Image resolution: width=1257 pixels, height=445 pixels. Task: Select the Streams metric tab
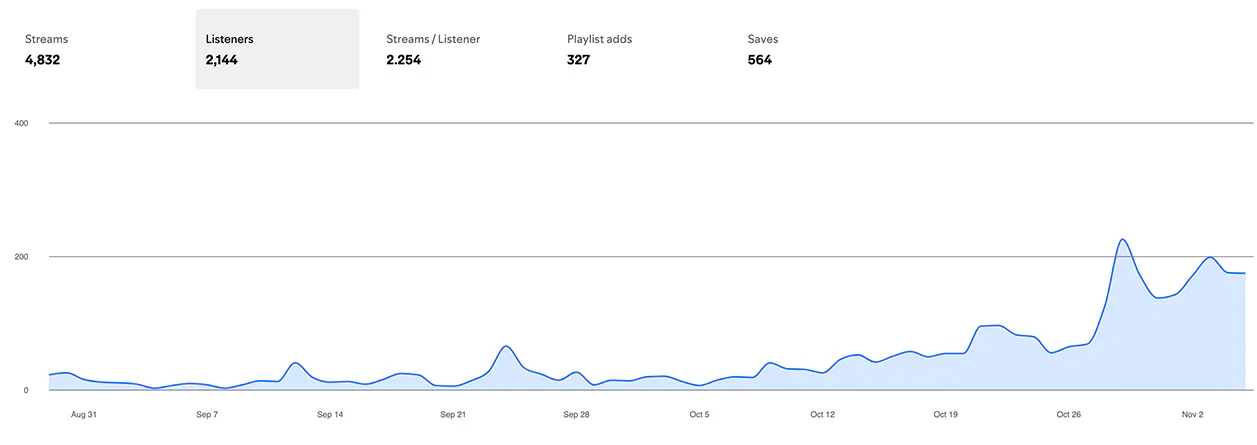point(96,49)
